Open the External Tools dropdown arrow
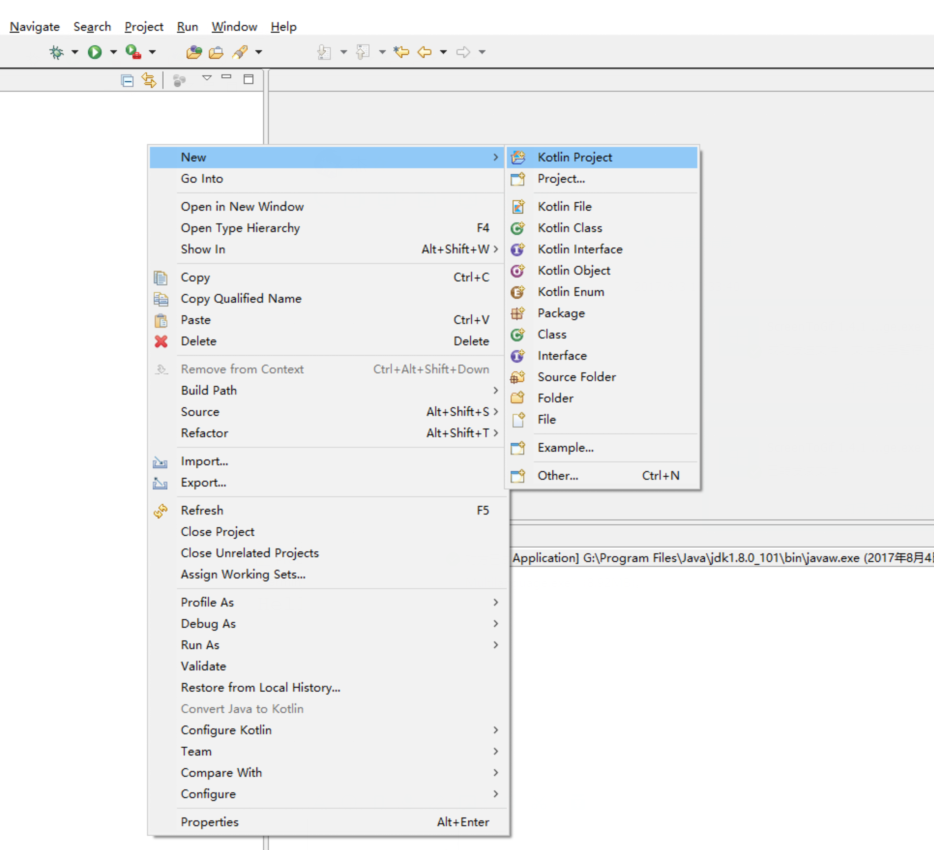934x850 pixels. (152, 52)
